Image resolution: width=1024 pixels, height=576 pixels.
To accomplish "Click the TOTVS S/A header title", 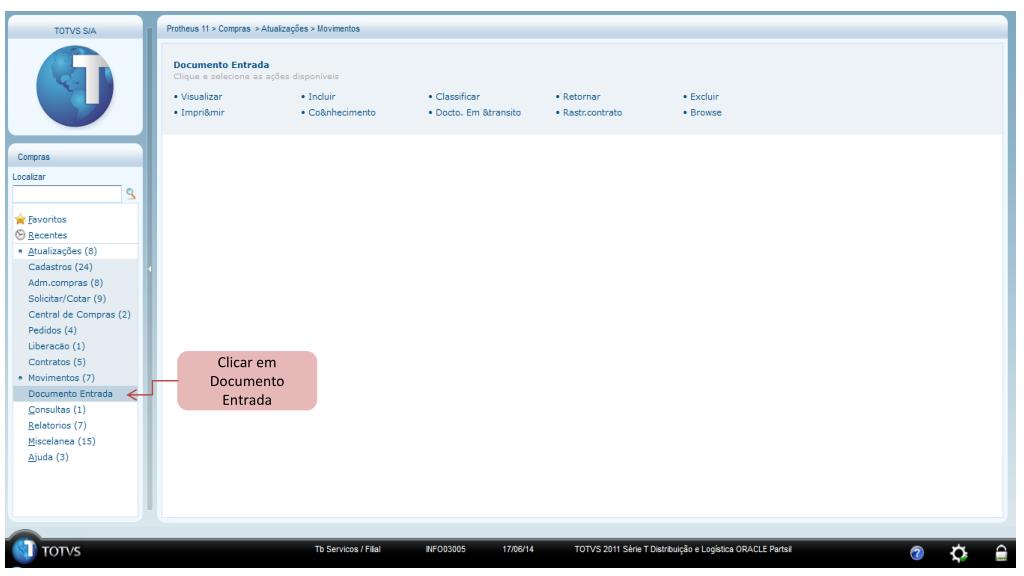I will click(x=75, y=31).
